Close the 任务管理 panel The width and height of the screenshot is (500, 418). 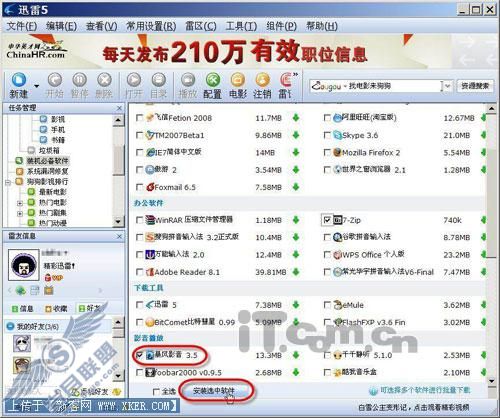[119, 108]
